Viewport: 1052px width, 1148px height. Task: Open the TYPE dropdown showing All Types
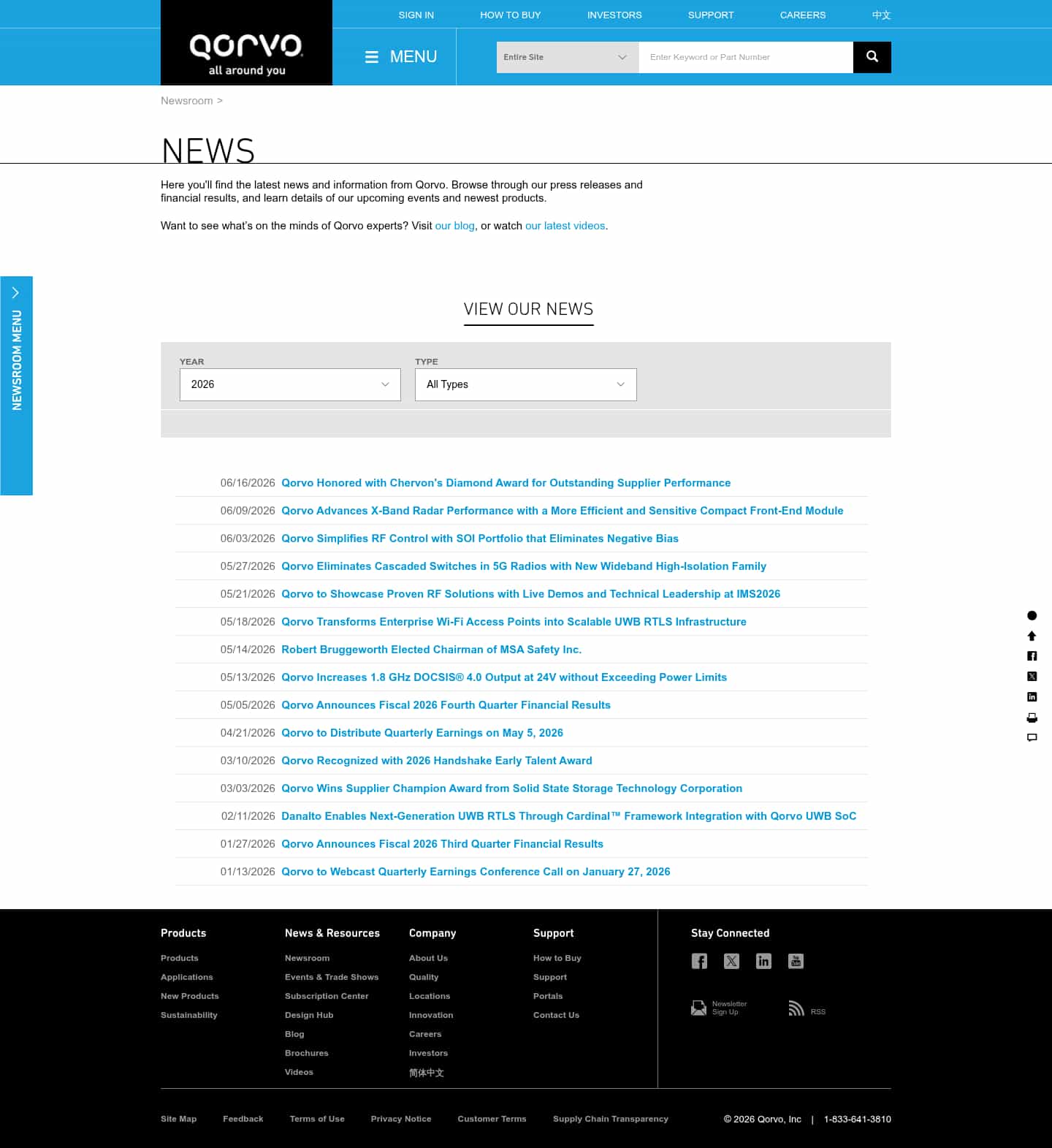[x=526, y=384]
